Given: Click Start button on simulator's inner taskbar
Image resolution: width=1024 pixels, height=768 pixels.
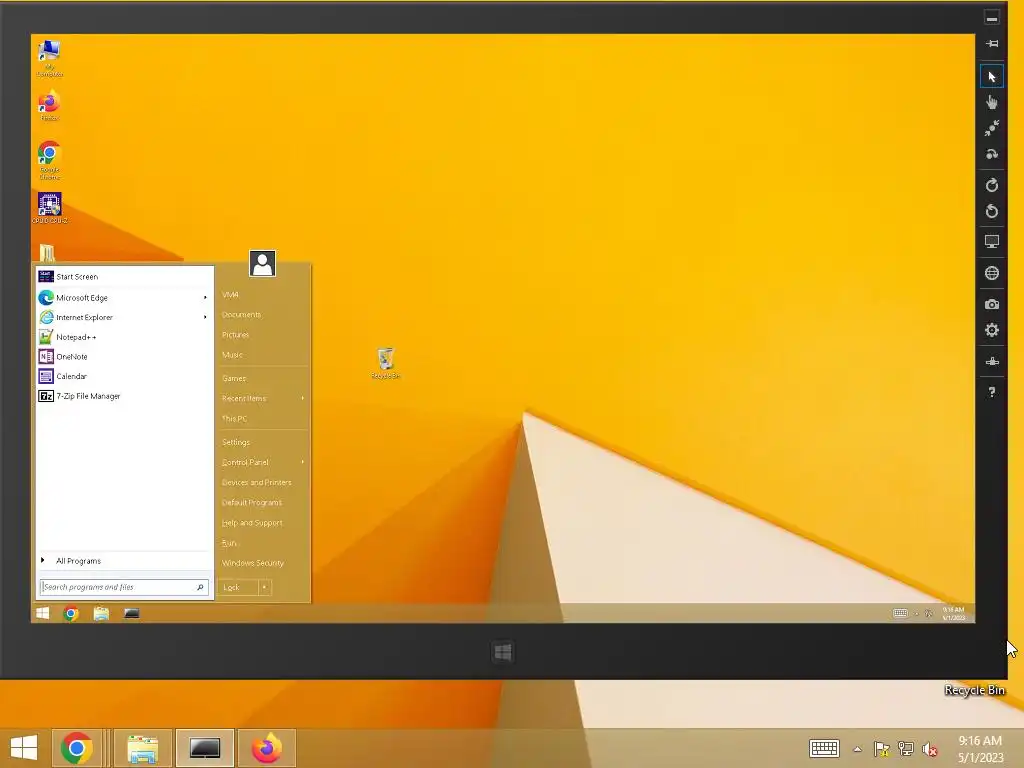Looking at the screenshot, I should point(43,613).
